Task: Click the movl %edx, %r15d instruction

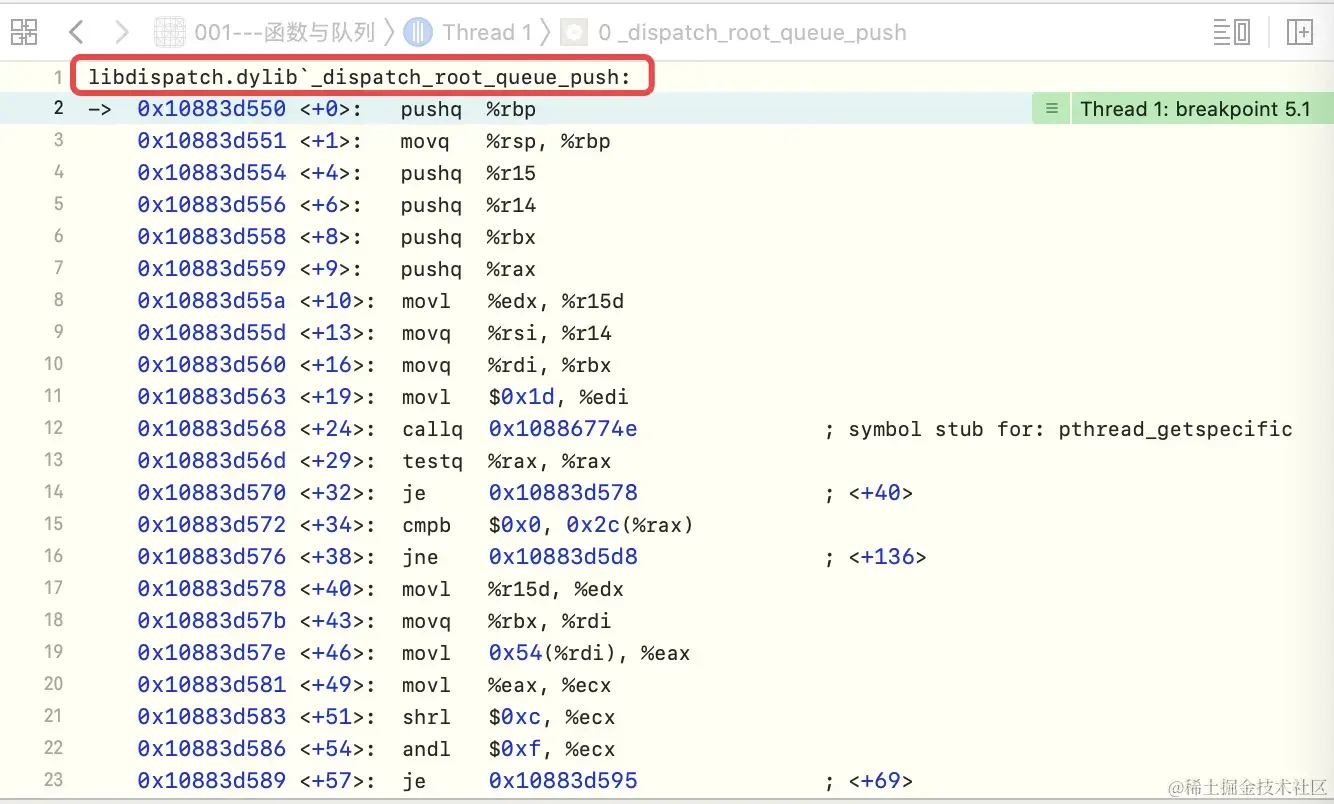Action: (512, 301)
